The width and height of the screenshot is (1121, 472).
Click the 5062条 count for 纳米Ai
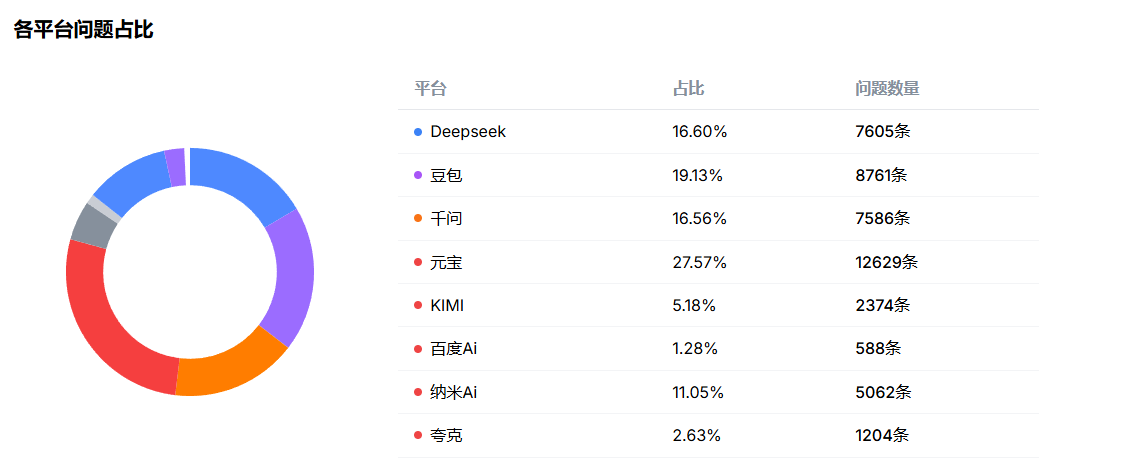point(883,393)
